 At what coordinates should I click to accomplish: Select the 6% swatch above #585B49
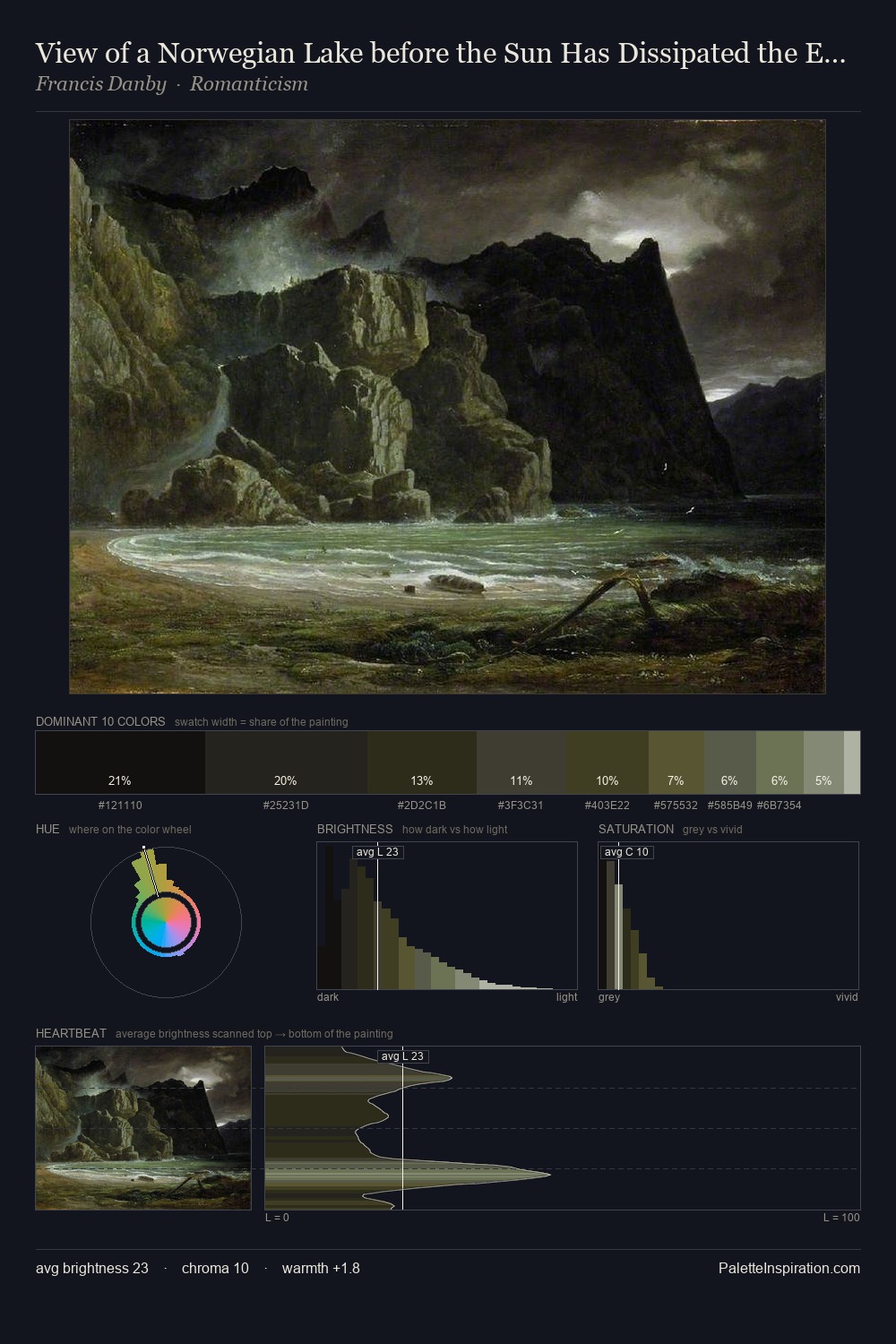(730, 762)
